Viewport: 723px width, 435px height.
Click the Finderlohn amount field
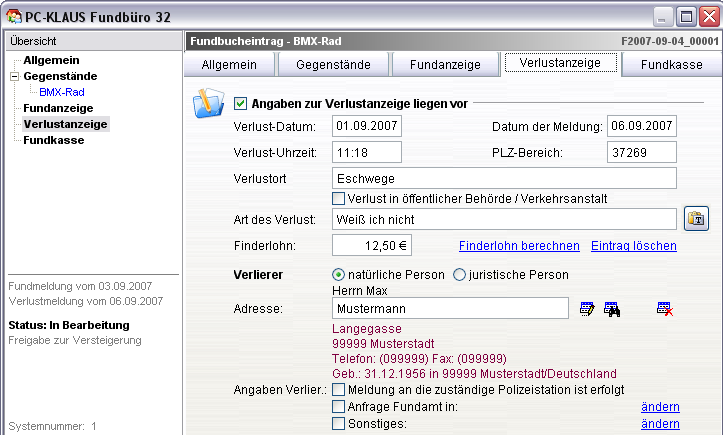371,245
